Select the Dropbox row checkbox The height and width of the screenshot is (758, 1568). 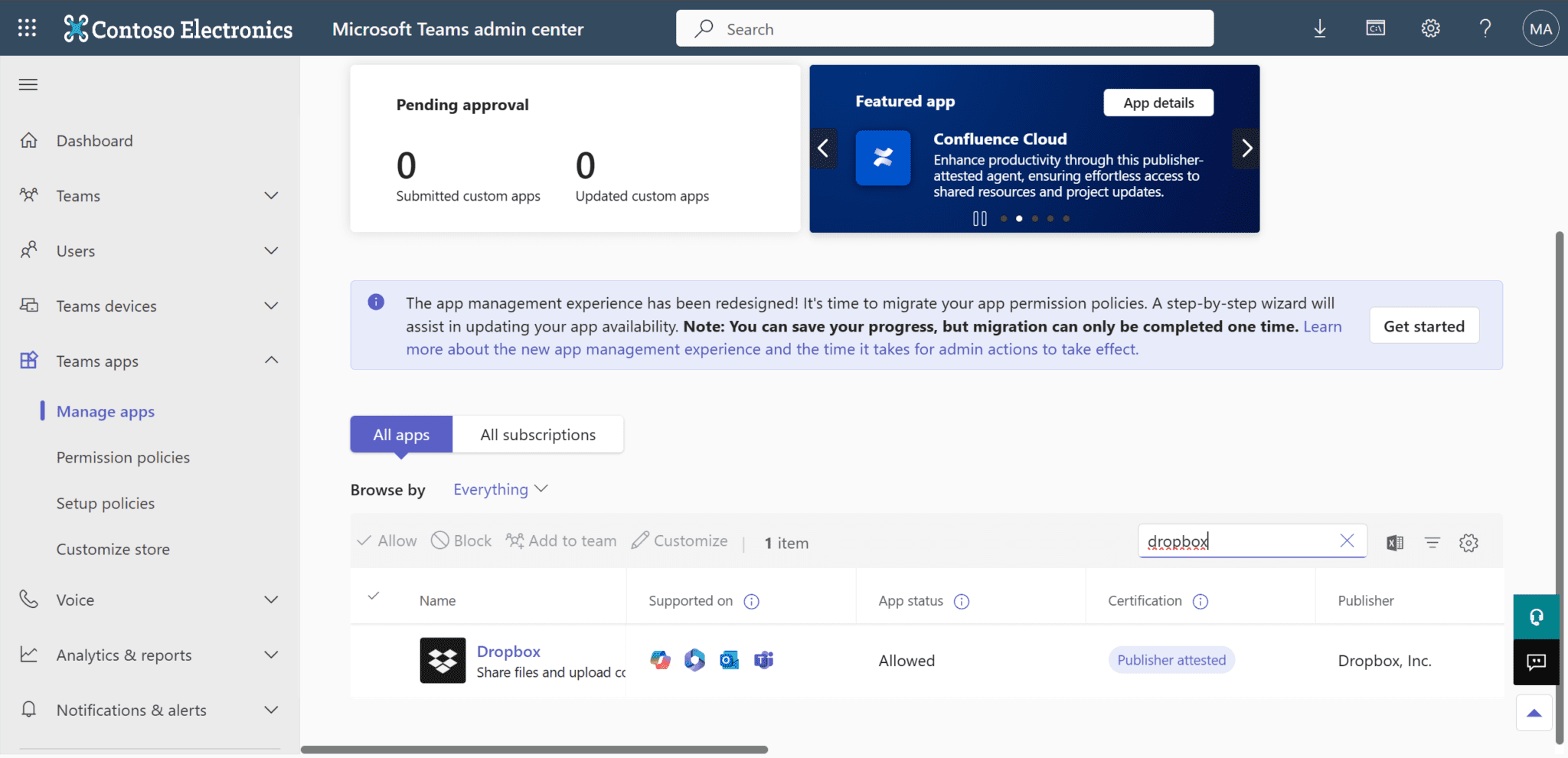click(x=374, y=660)
